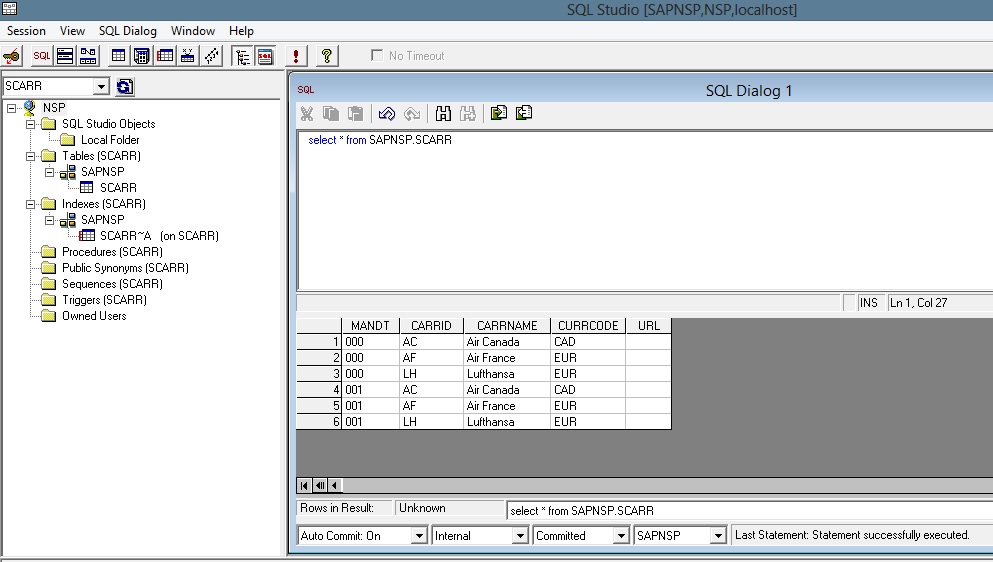Click the red exclamation Execute icon

(295, 56)
